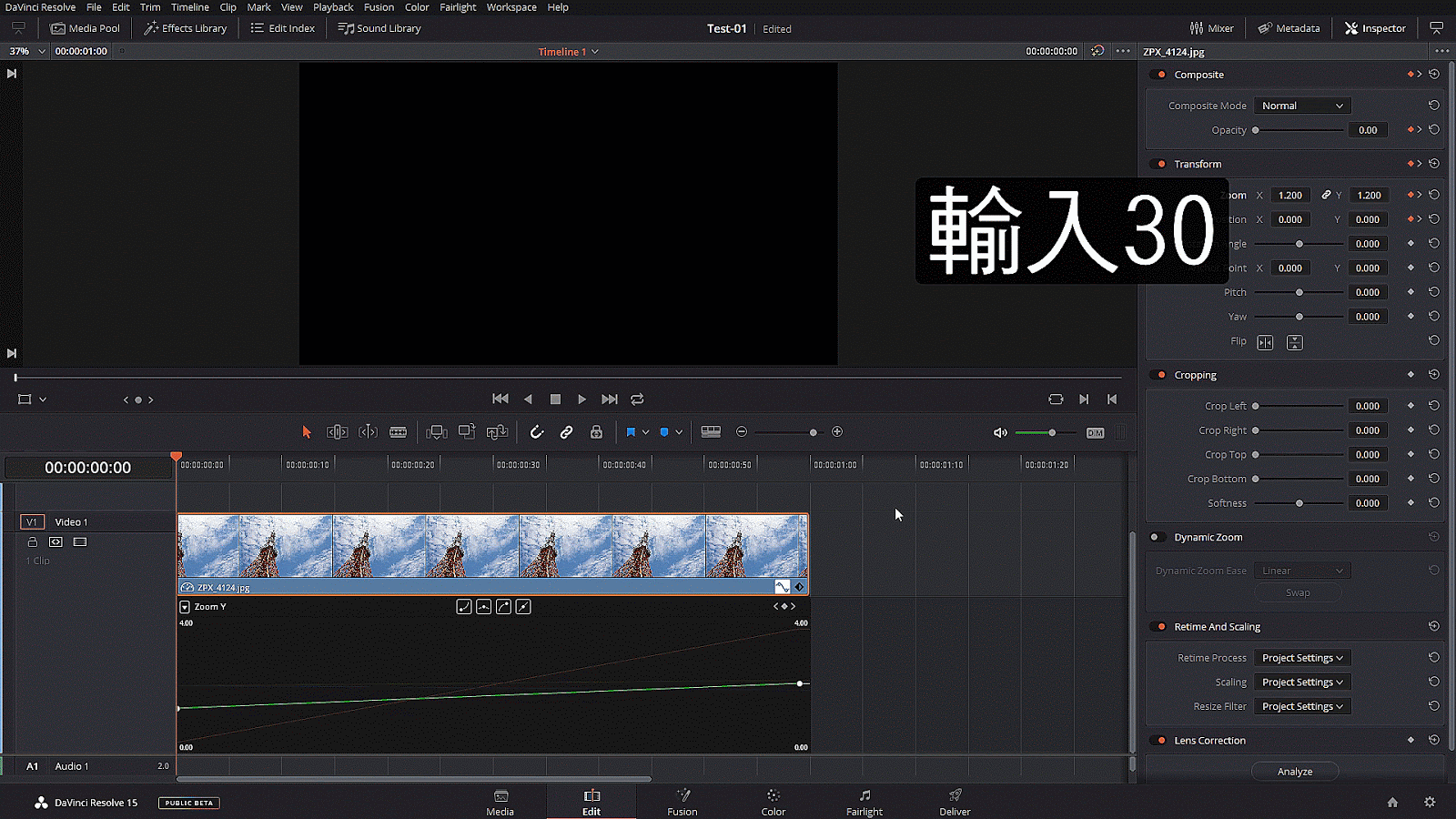Open the Effects Library panel
This screenshot has height=819, width=1456.
point(186,28)
